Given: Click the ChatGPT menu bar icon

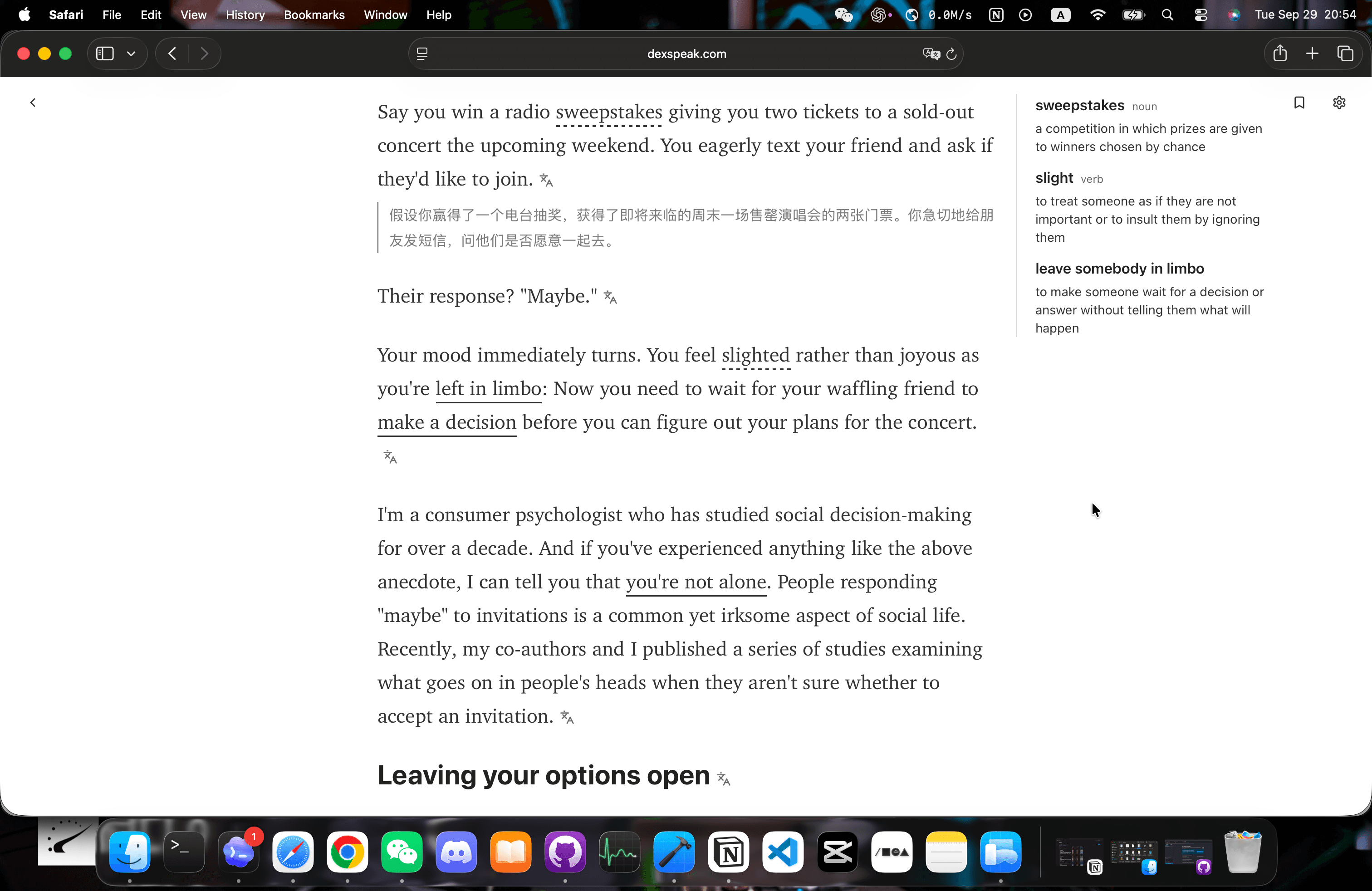Looking at the screenshot, I should click(878, 15).
